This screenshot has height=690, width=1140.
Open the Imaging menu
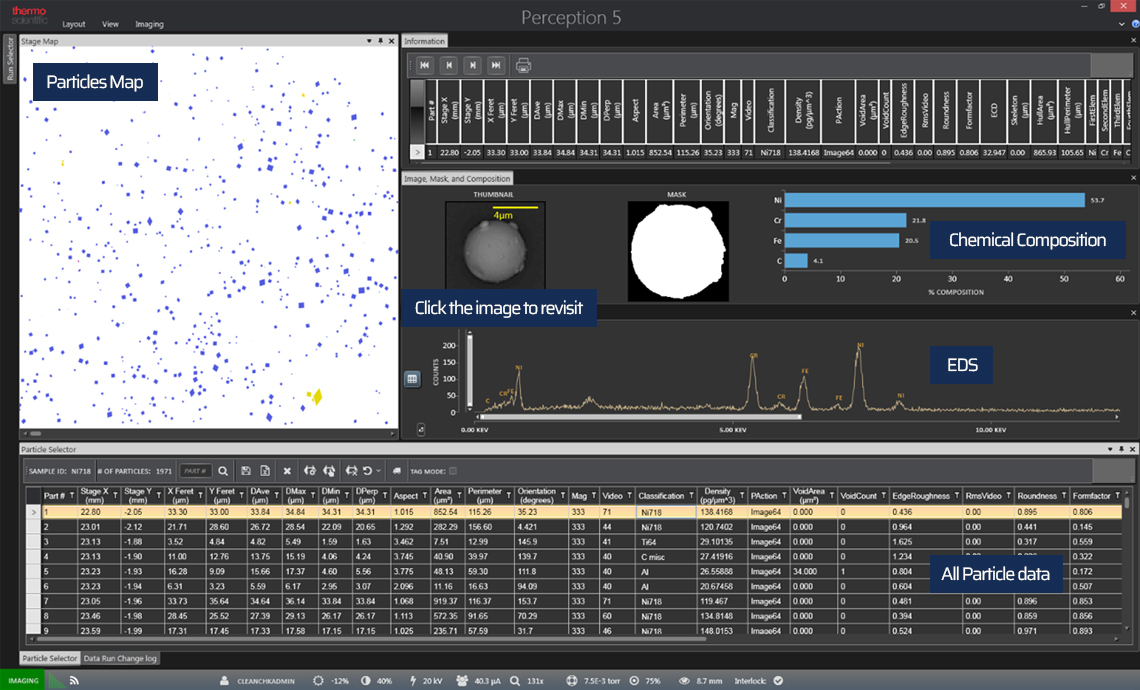[149, 24]
